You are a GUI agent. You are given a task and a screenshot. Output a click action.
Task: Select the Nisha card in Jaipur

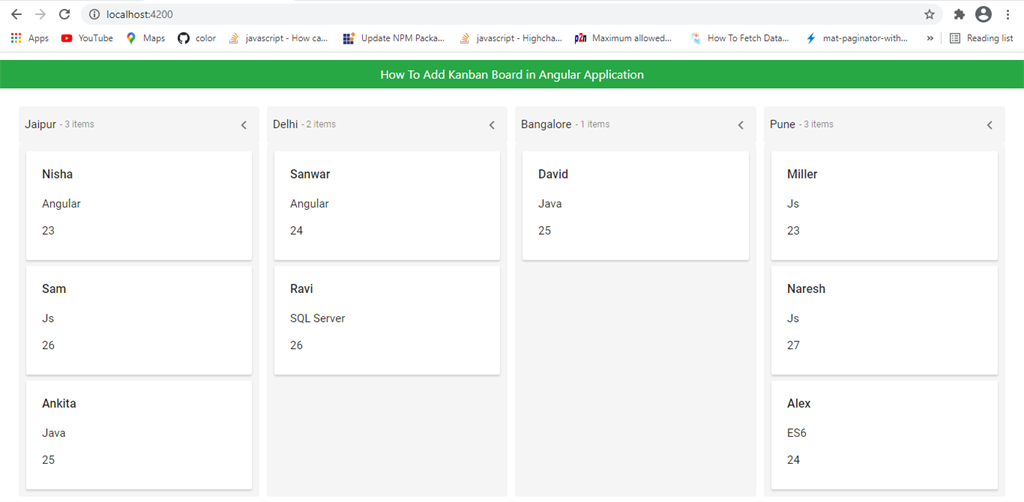138,204
